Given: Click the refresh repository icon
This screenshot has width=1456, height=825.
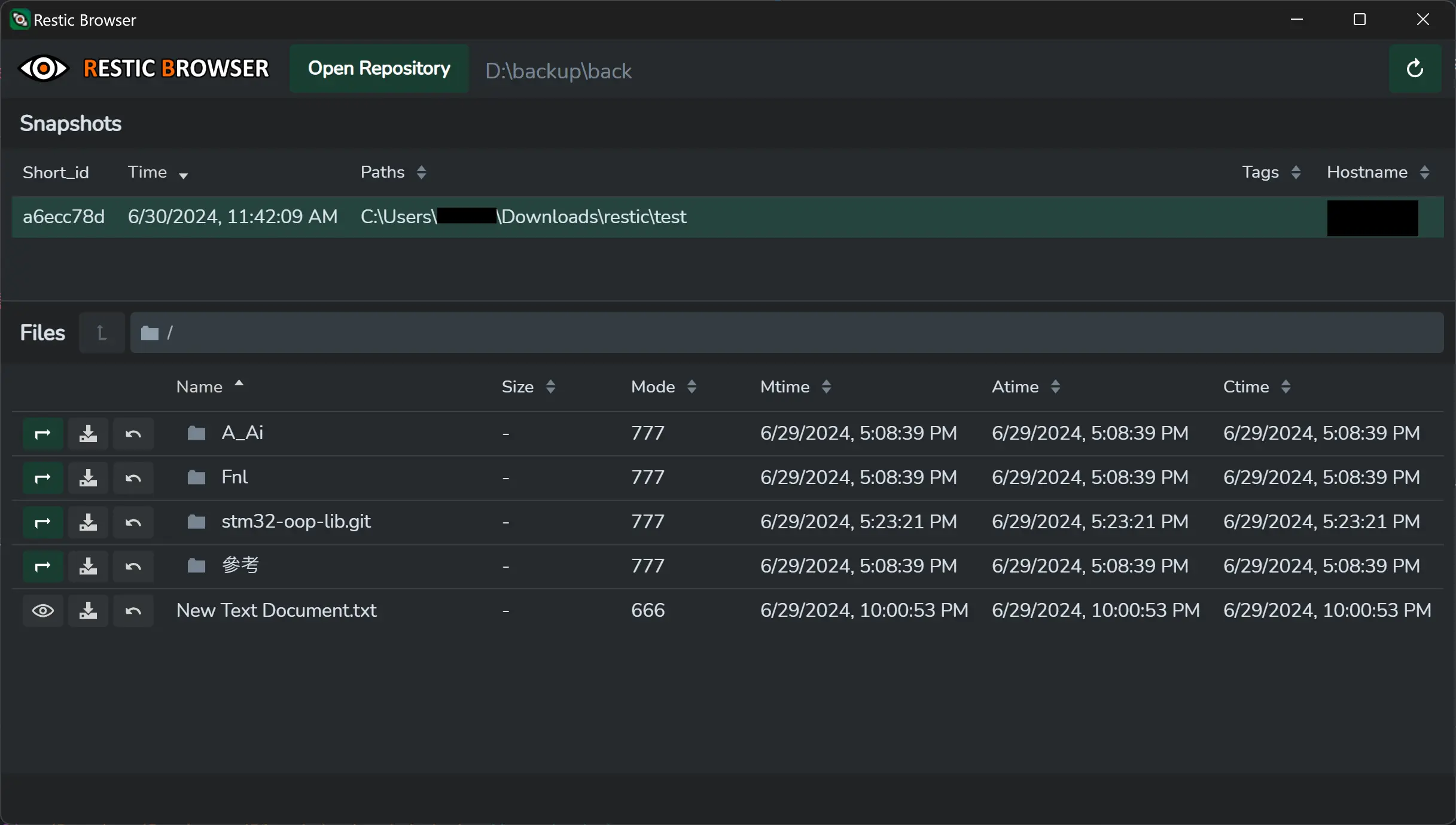Looking at the screenshot, I should pyautogui.click(x=1415, y=68).
